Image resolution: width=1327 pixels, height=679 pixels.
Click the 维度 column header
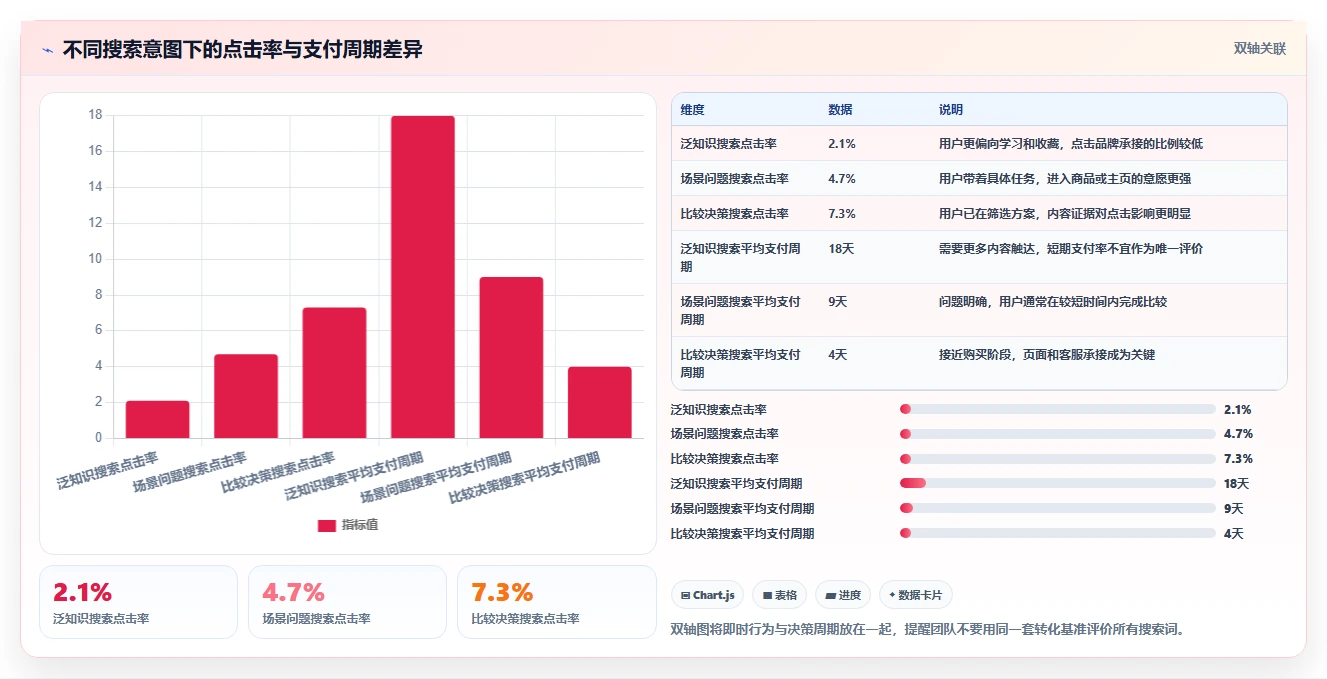(x=693, y=110)
